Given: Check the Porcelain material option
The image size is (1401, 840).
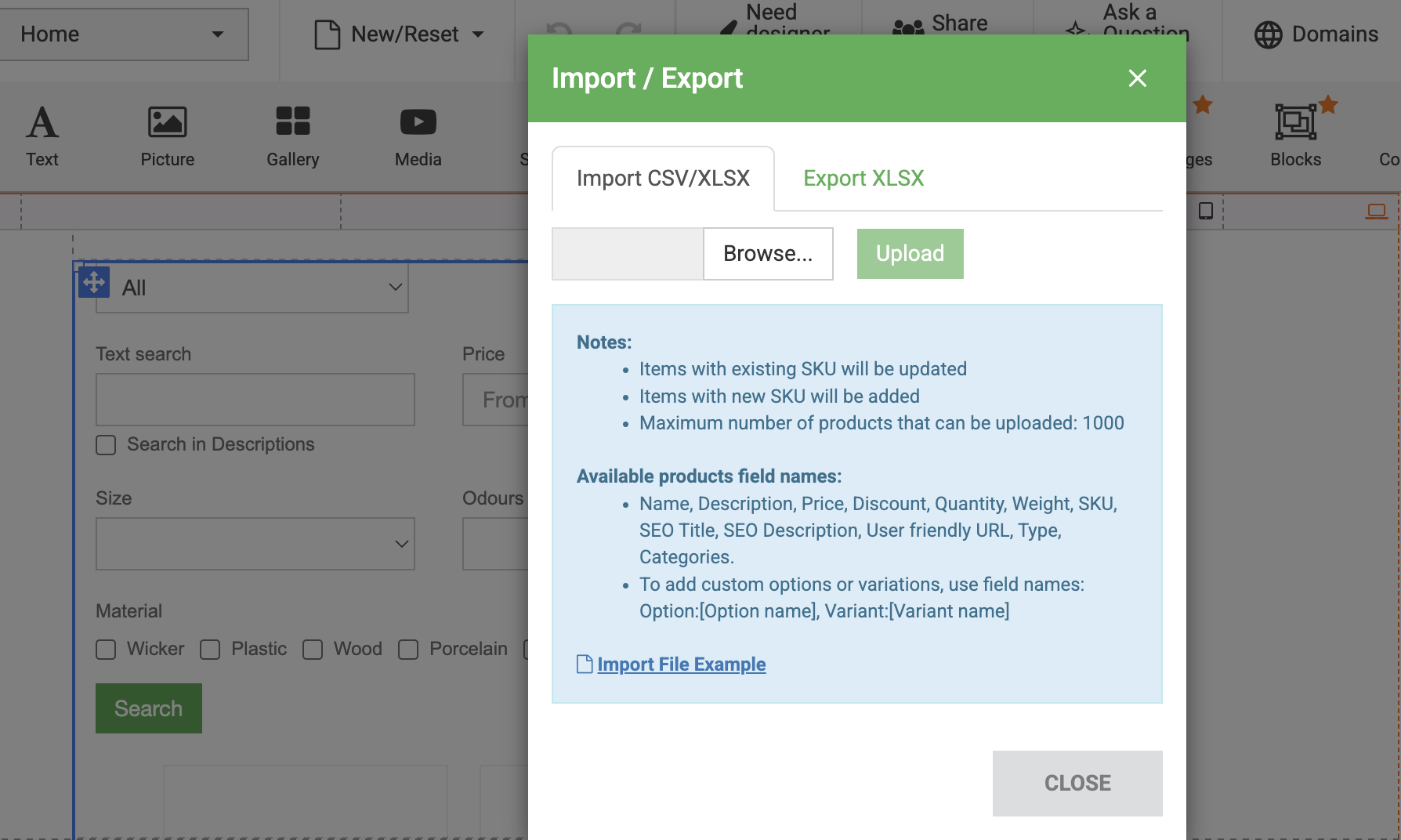Looking at the screenshot, I should [x=408, y=650].
